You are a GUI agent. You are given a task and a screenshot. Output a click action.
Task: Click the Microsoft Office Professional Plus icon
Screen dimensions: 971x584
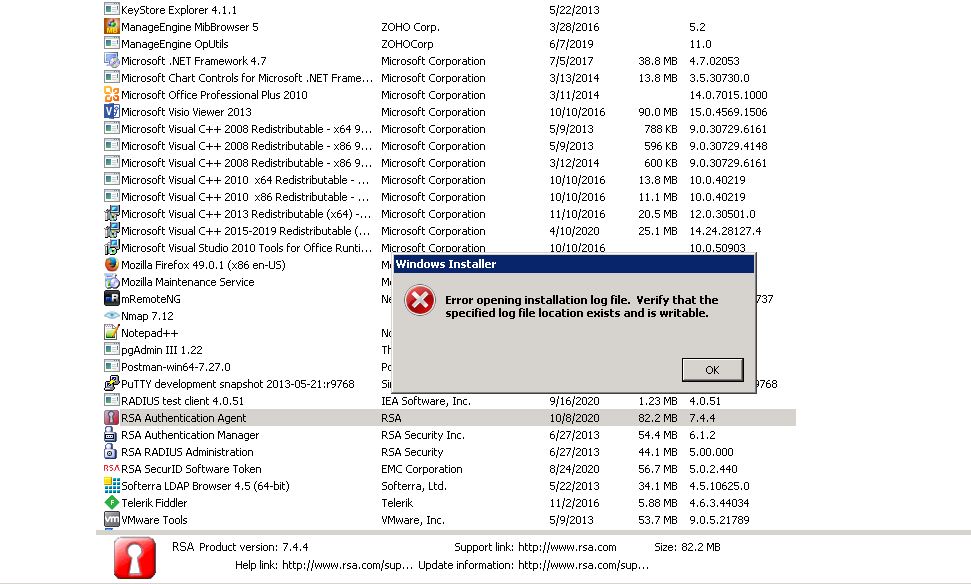[112, 95]
